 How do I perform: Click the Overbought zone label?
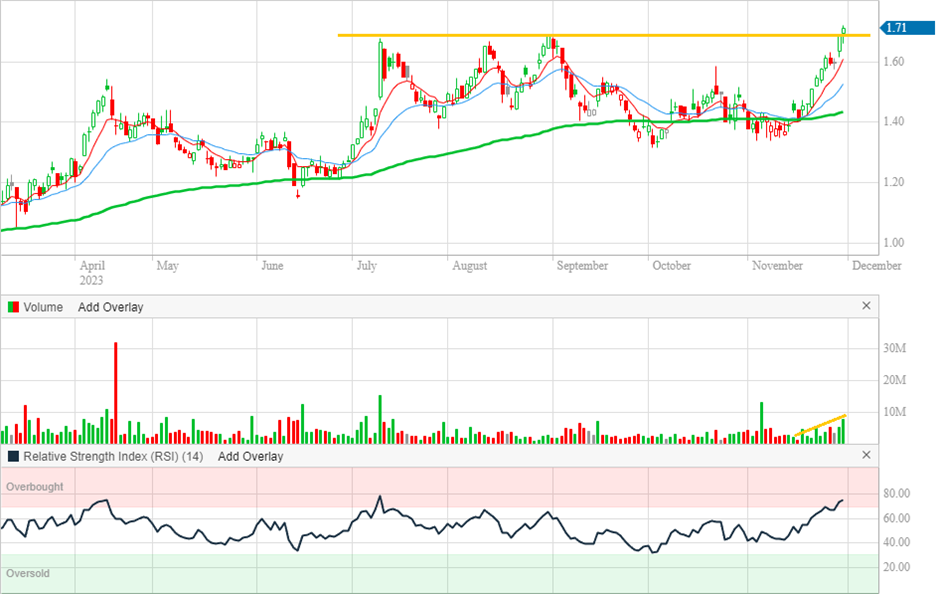35,487
